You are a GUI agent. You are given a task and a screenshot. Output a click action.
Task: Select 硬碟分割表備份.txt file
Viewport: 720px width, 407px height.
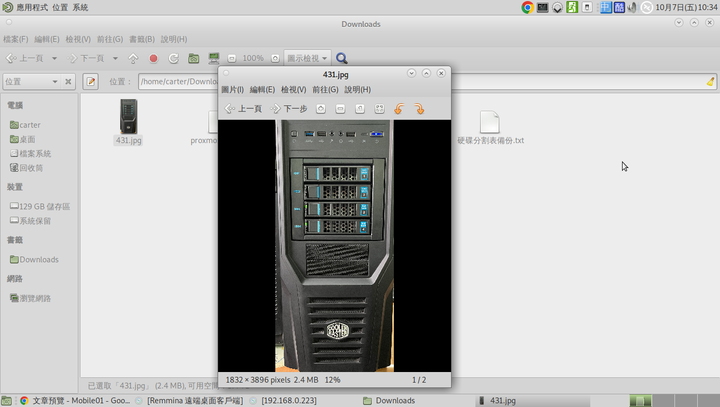[490, 128]
